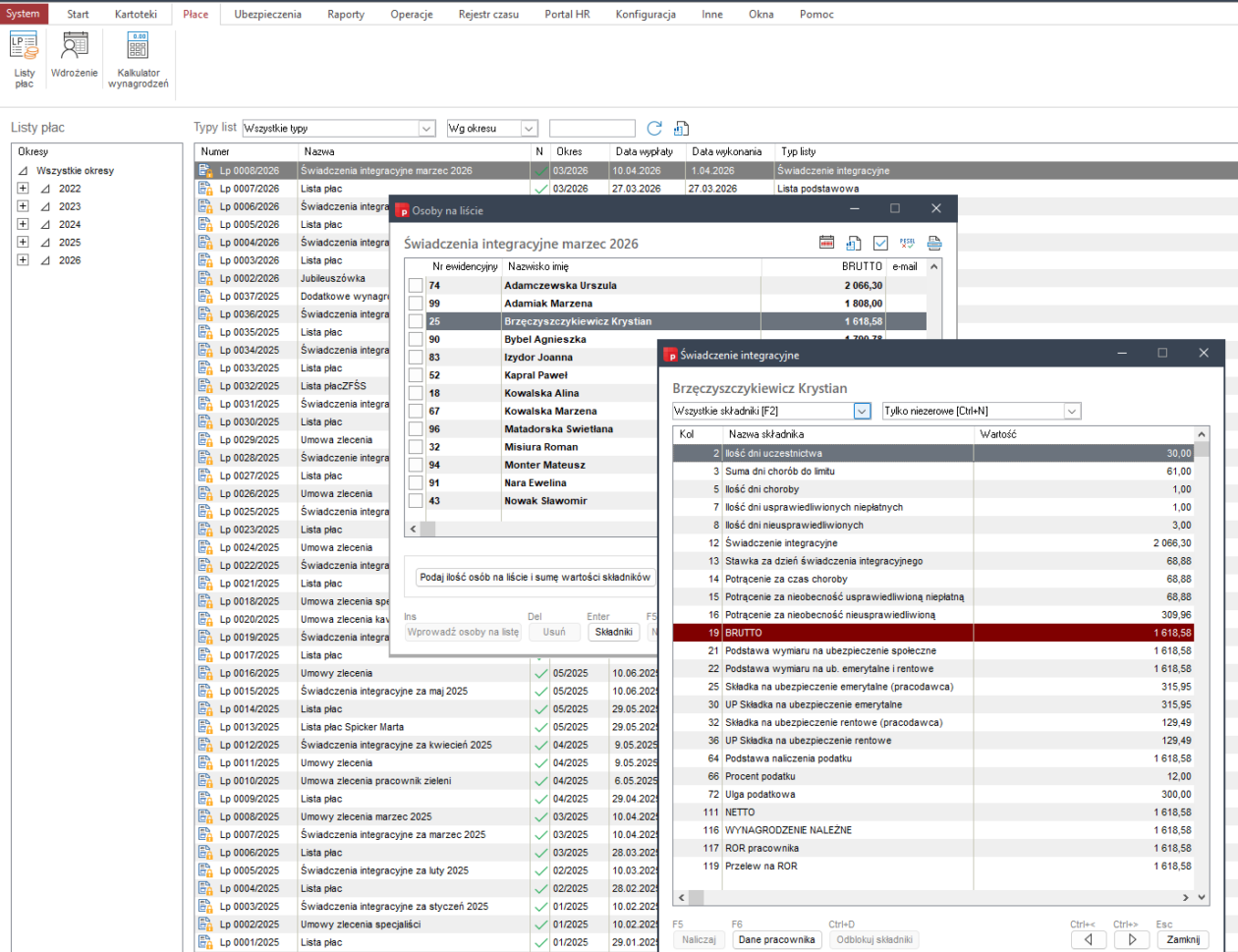Switch to the Portal HR tab
Image resolution: width=1238 pixels, height=952 pixels.
(x=568, y=14)
